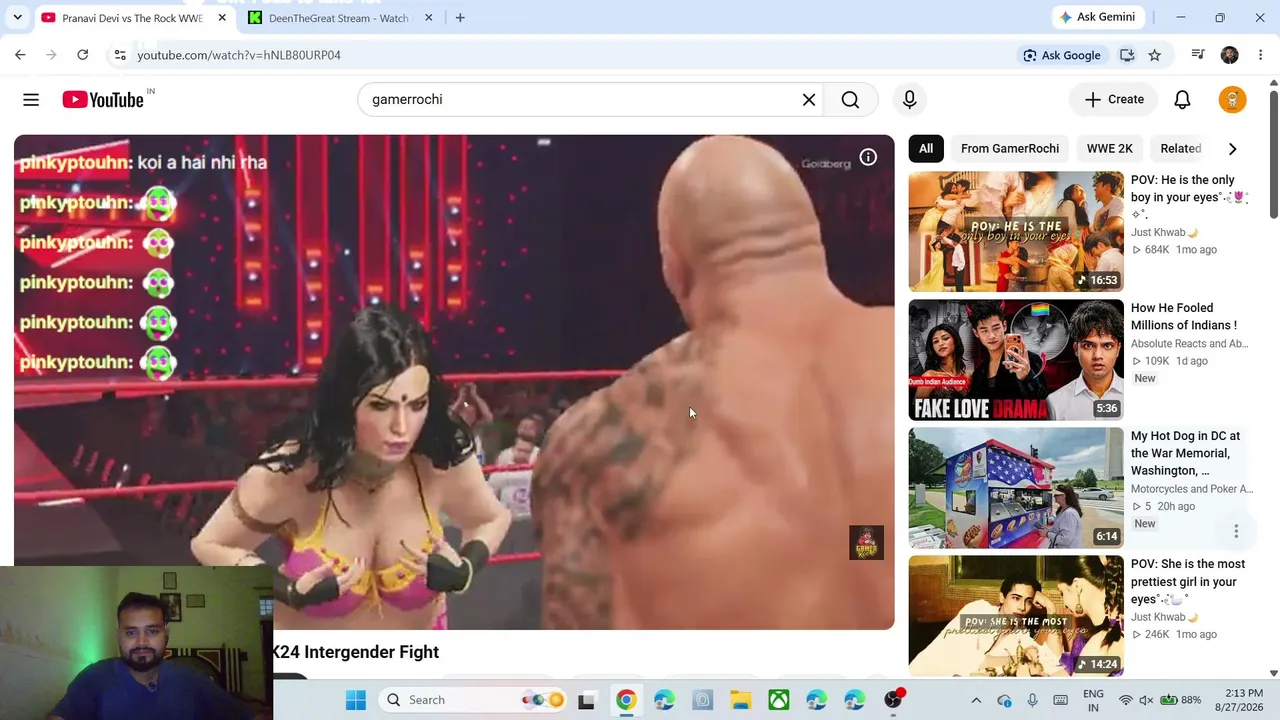Switch to DeenTheGreat Stream tab

click(340, 18)
